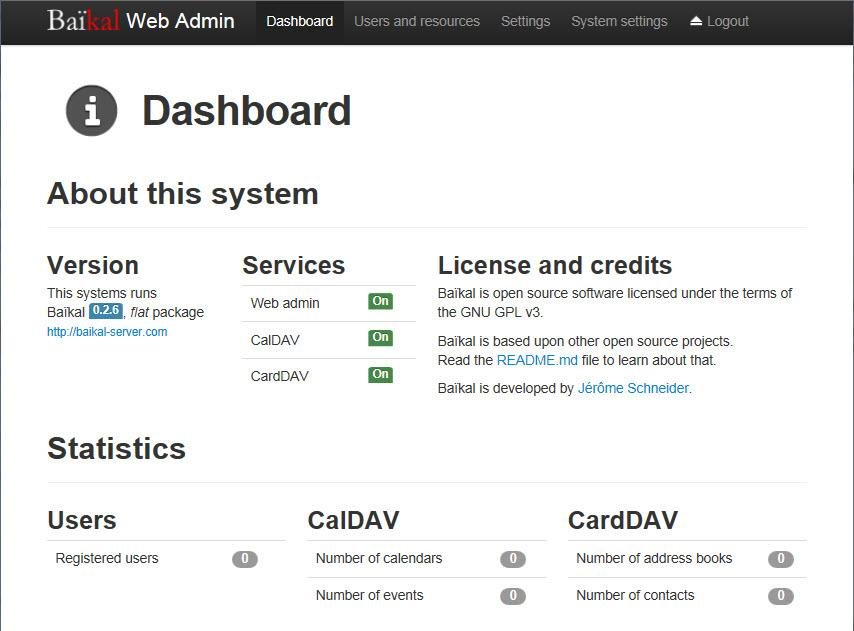Click the eject icon beside Logout
The image size is (854, 631).
point(696,21)
